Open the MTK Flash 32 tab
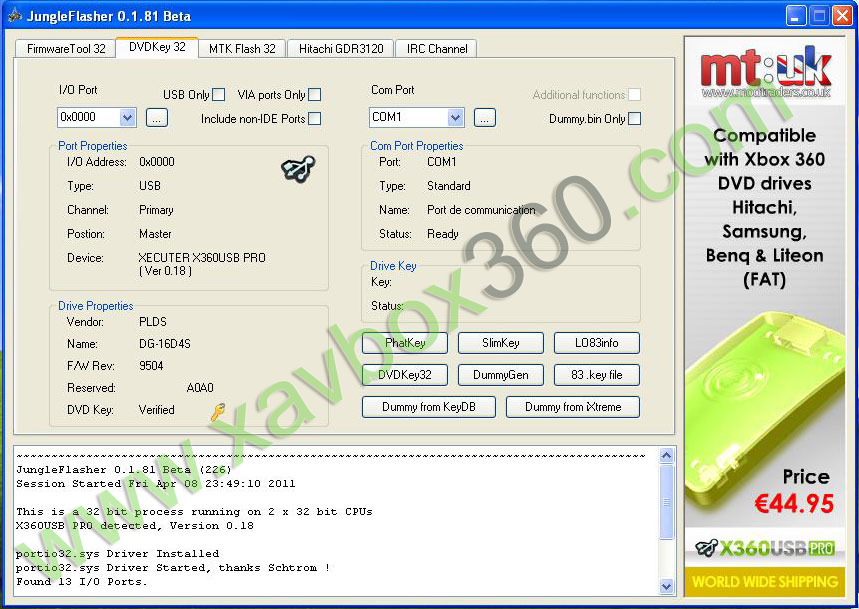The width and height of the screenshot is (859, 609). click(242, 49)
